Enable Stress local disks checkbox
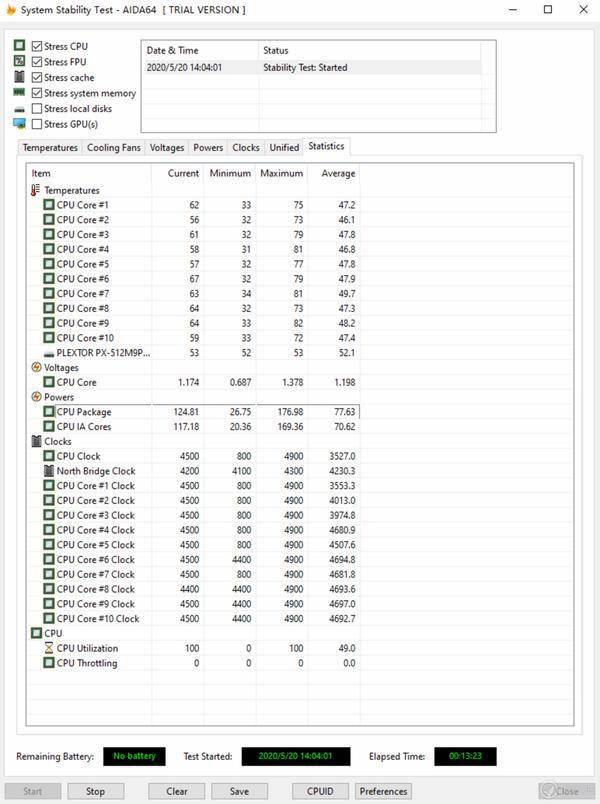This screenshot has height=804, width=600. click(36, 109)
